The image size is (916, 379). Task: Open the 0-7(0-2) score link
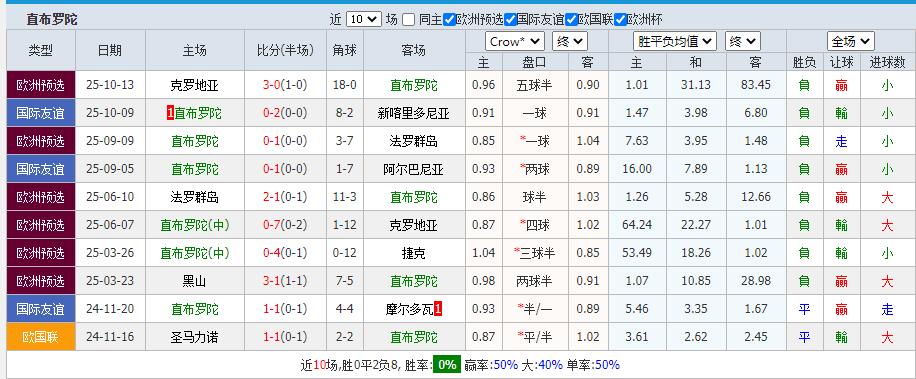tap(285, 225)
